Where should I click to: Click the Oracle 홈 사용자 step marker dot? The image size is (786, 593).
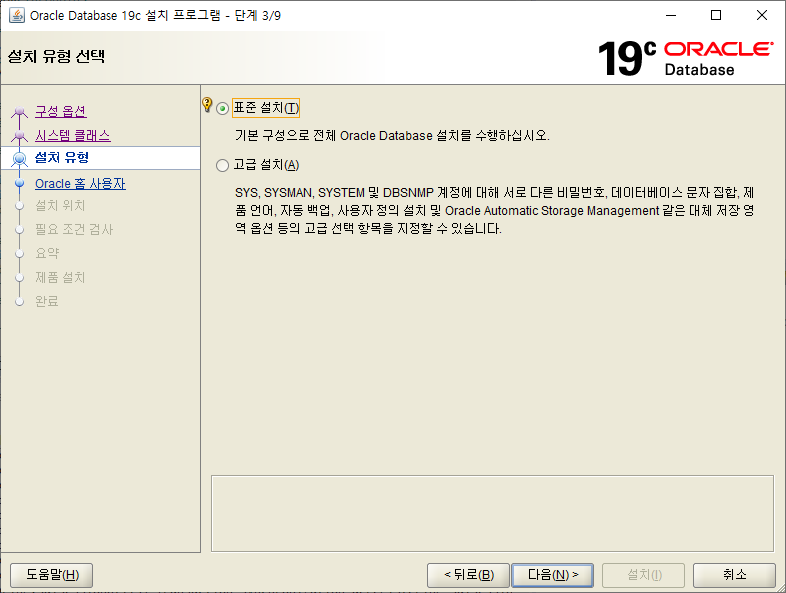click(x=20, y=183)
